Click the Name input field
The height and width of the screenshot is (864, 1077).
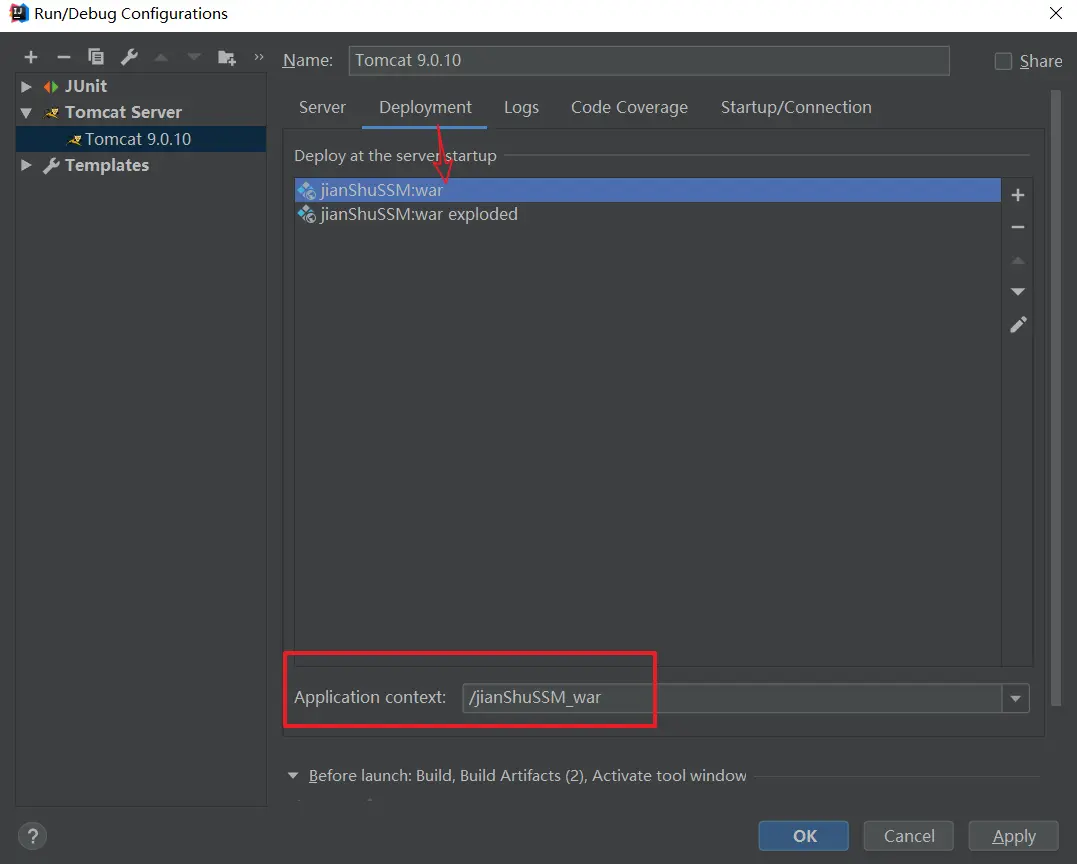point(649,60)
